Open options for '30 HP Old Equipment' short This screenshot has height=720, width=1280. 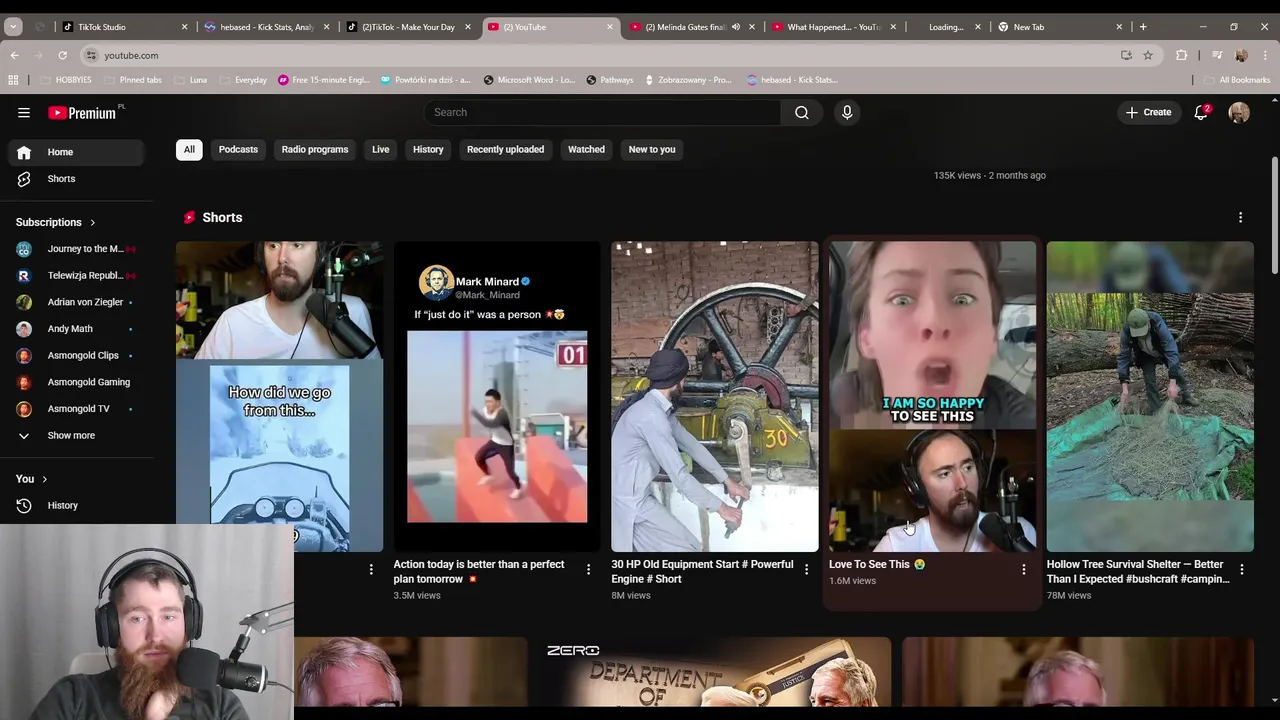click(x=806, y=569)
